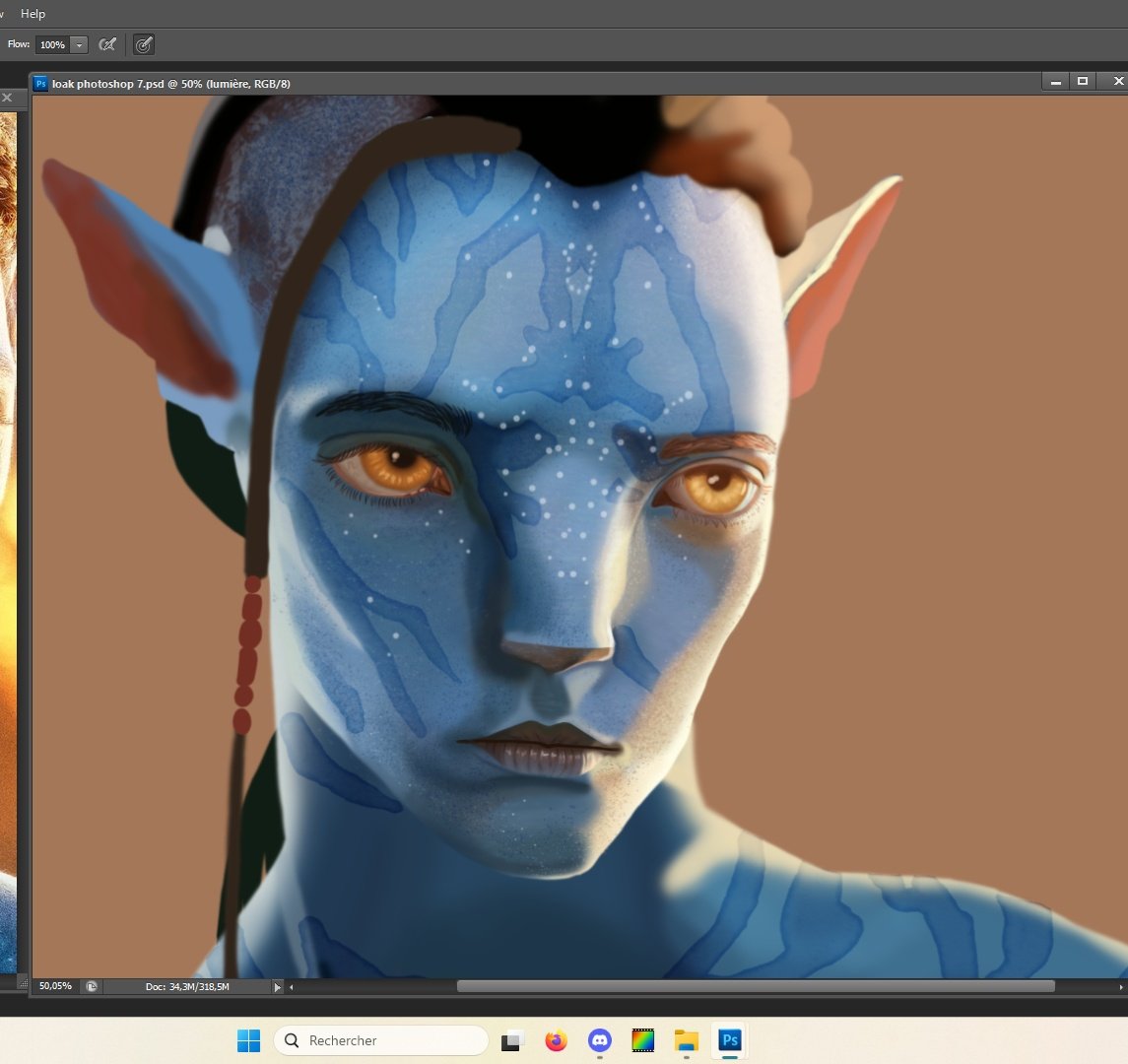Click the status bar preview icon beside zoom
The width and height of the screenshot is (1128, 1064).
[x=92, y=986]
